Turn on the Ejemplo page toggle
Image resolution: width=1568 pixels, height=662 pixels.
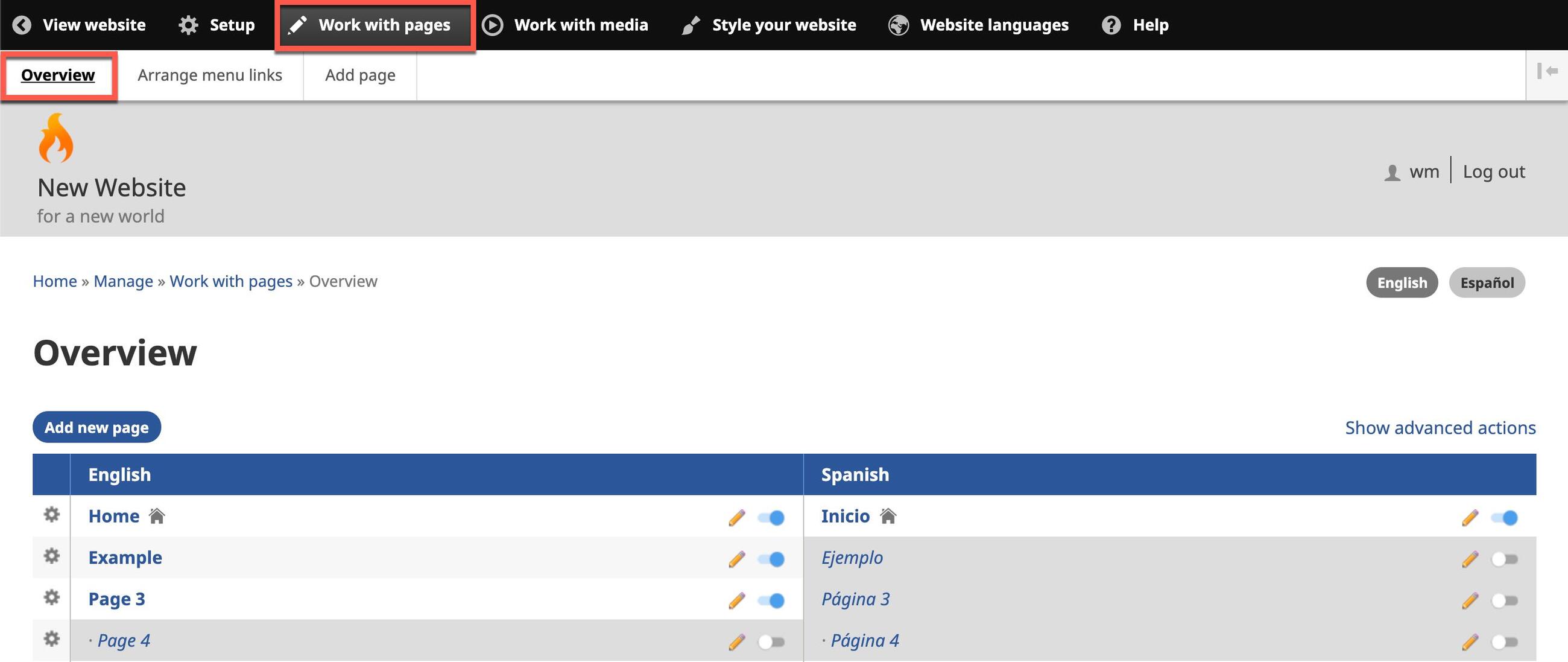(1504, 559)
